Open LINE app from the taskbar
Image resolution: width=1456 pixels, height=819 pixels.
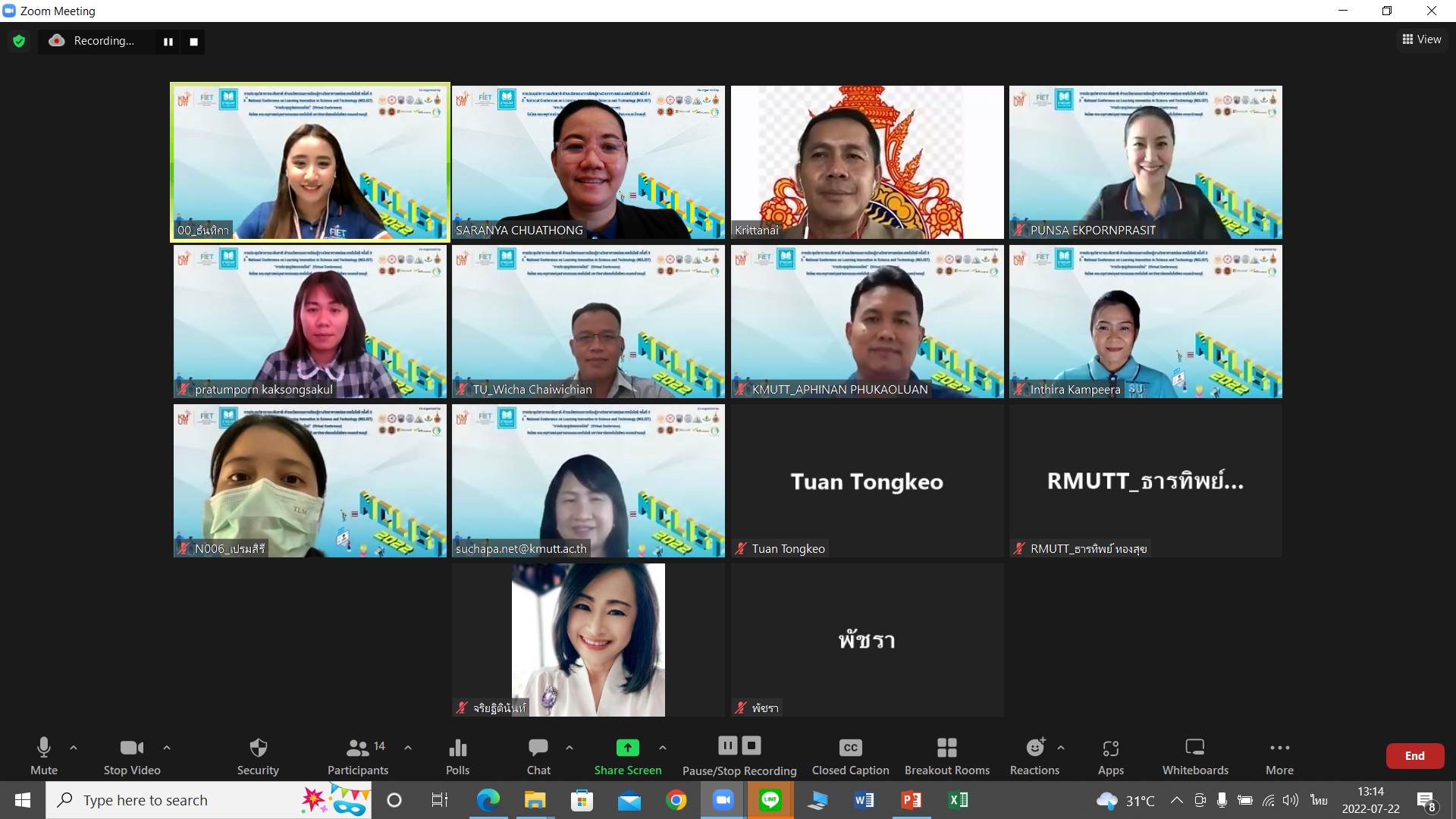pos(770,800)
